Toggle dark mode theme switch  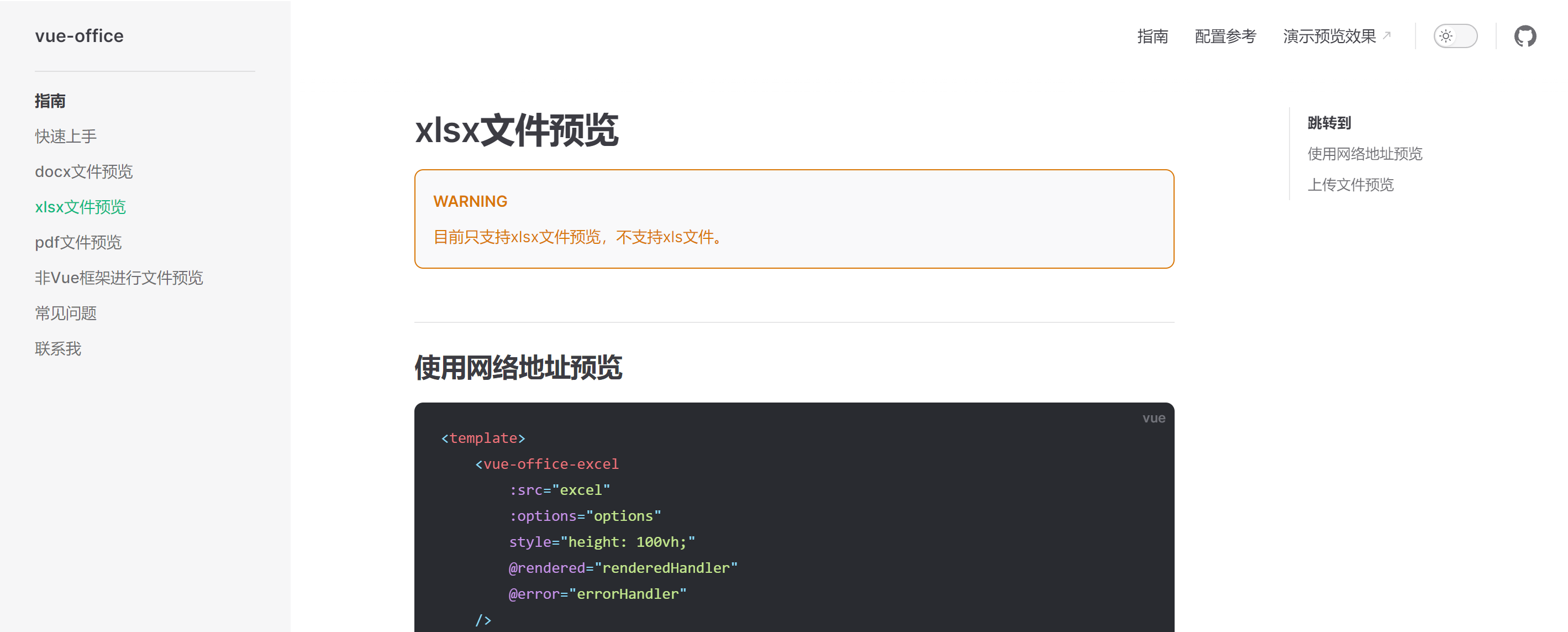(1455, 36)
